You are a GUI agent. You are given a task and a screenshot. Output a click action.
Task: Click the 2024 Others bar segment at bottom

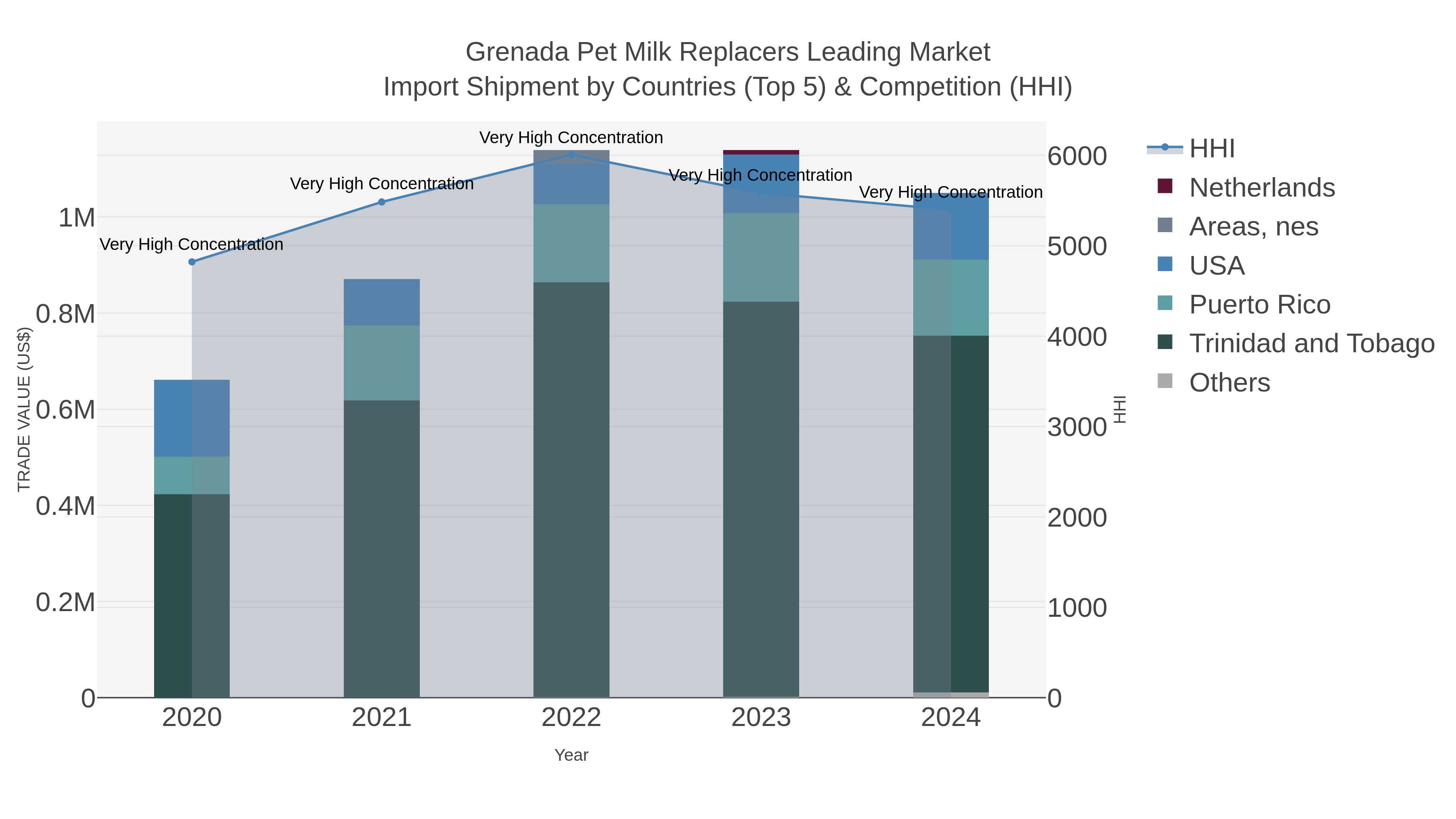951,695
